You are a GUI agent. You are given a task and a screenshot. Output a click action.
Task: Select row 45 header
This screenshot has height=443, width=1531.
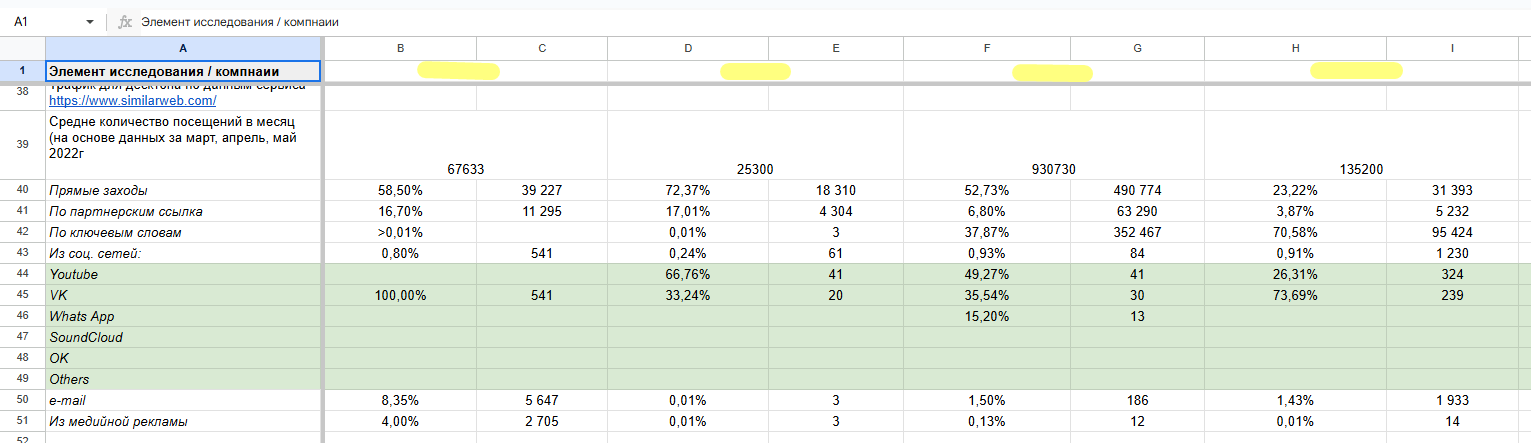(23, 295)
